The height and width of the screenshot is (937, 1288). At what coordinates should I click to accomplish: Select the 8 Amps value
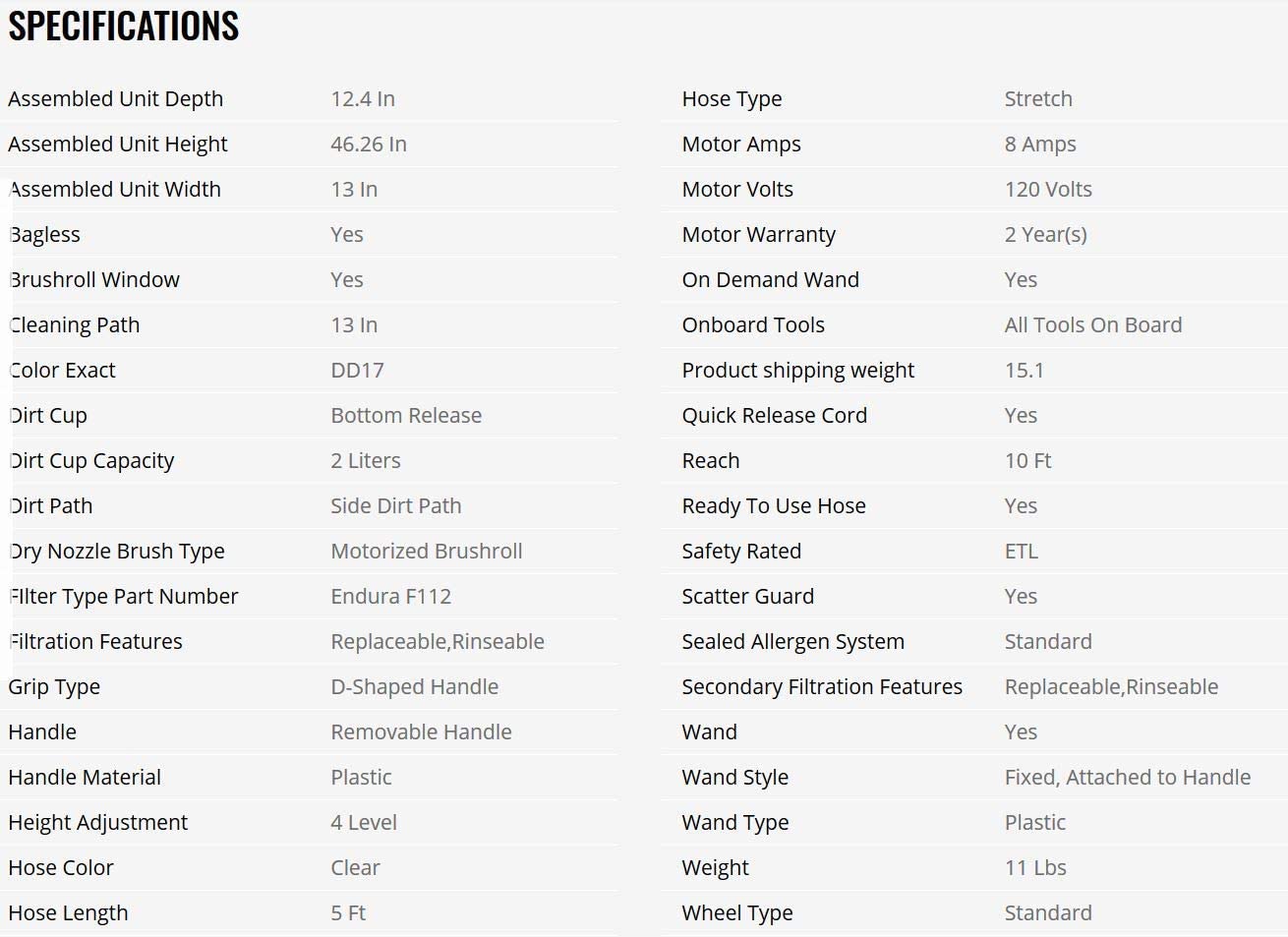pyautogui.click(x=1040, y=145)
